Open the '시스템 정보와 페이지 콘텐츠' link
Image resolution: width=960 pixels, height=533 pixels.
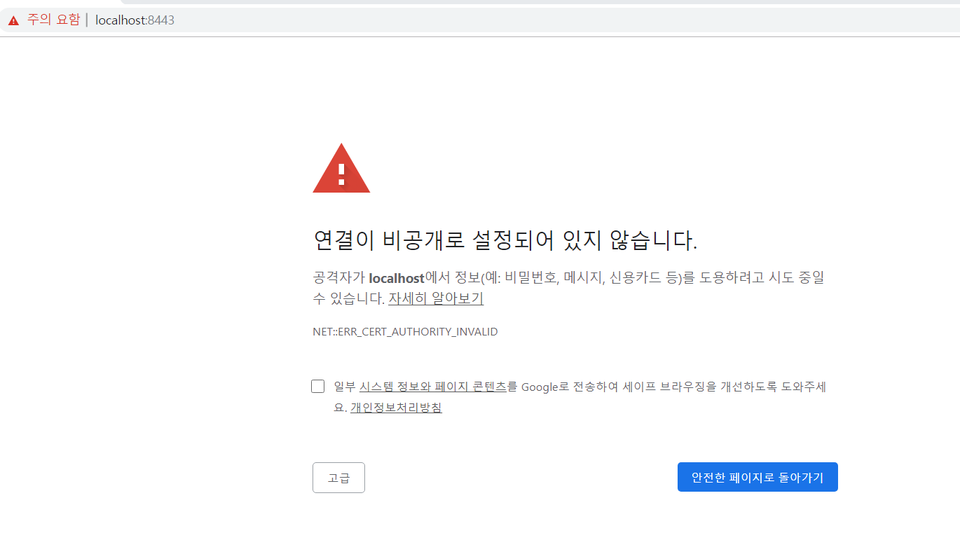[433, 387]
